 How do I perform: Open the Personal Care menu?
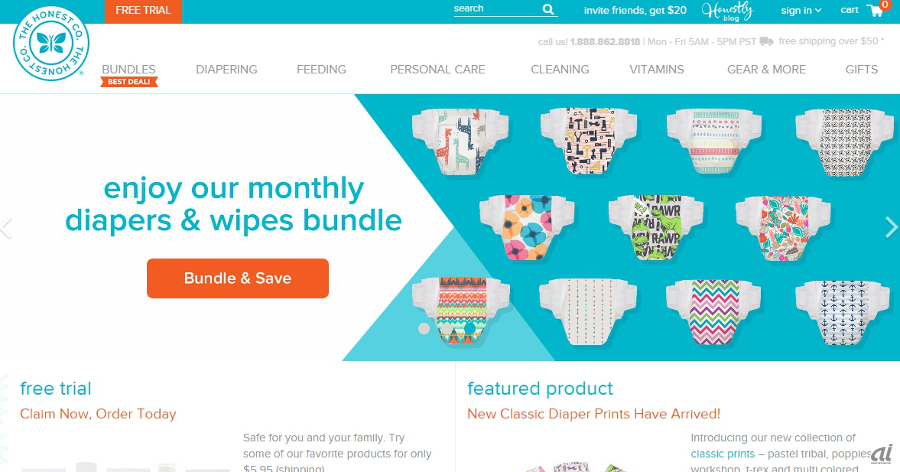click(437, 69)
